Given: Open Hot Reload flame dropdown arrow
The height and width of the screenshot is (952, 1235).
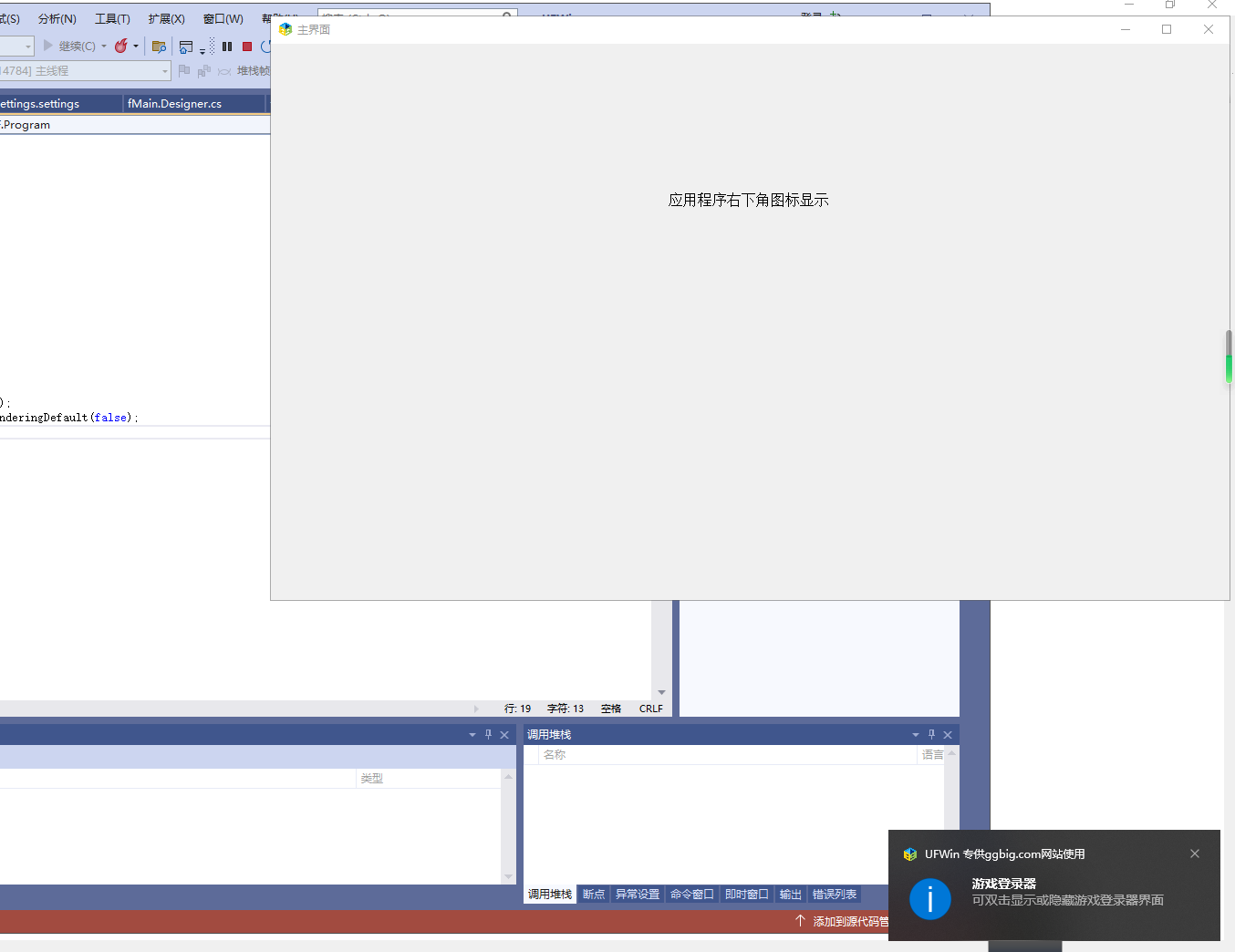Looking at the screenshot, I should [x=136, y=46].
